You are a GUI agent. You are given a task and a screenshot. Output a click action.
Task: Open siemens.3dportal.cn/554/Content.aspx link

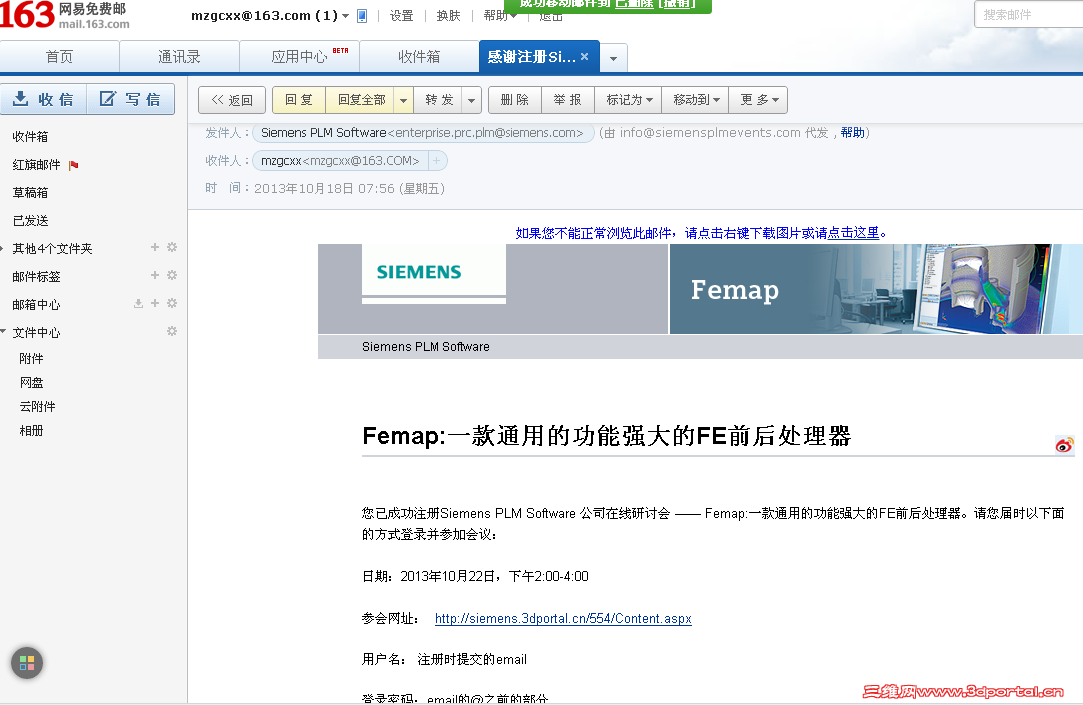[563, 619]
